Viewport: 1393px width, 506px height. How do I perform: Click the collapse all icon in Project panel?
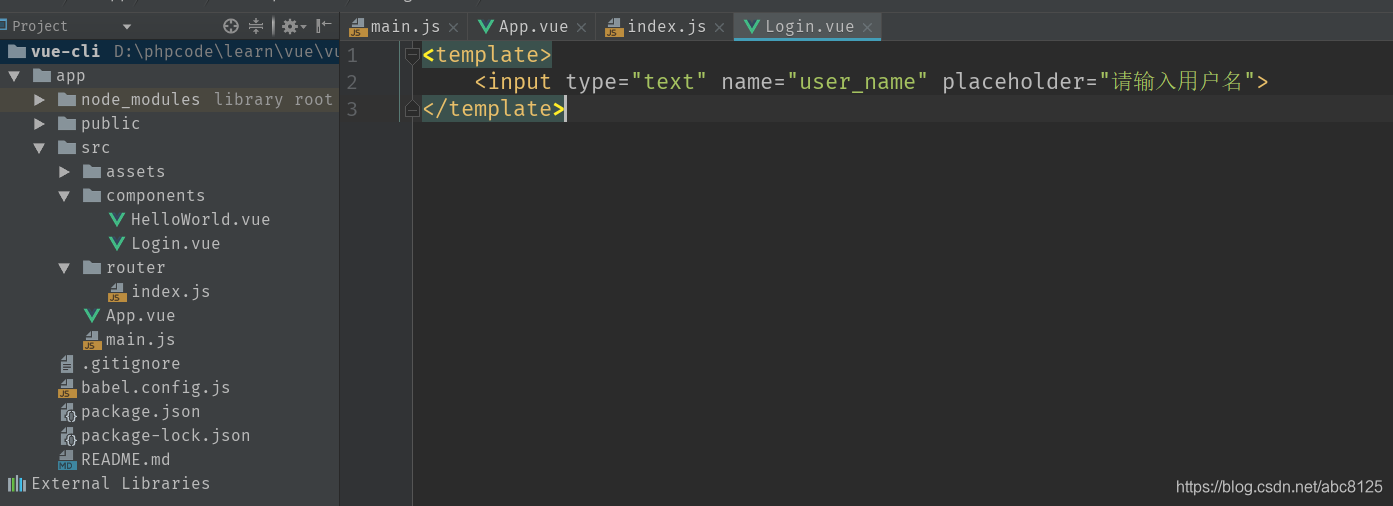256,27
